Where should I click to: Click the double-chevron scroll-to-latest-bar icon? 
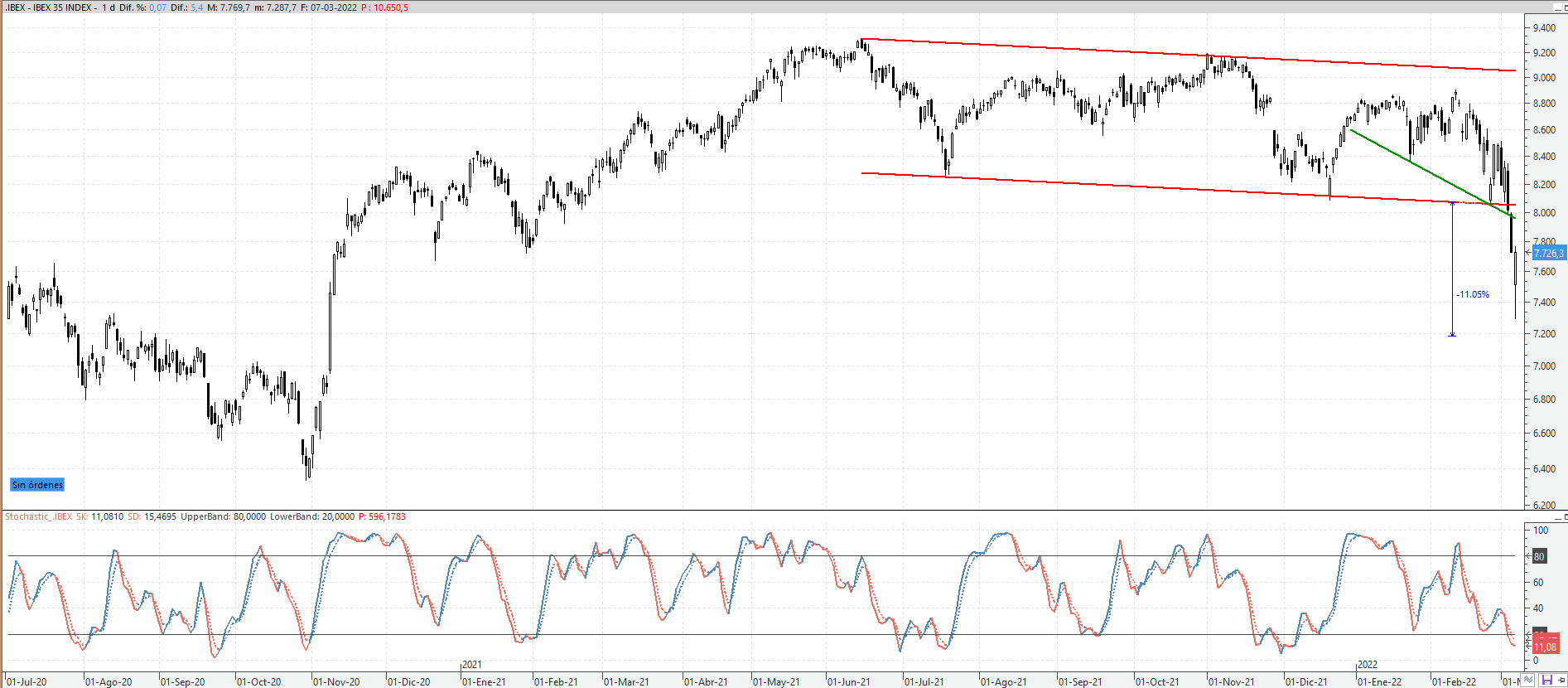pyautogui.click(x=1529, y=681)
